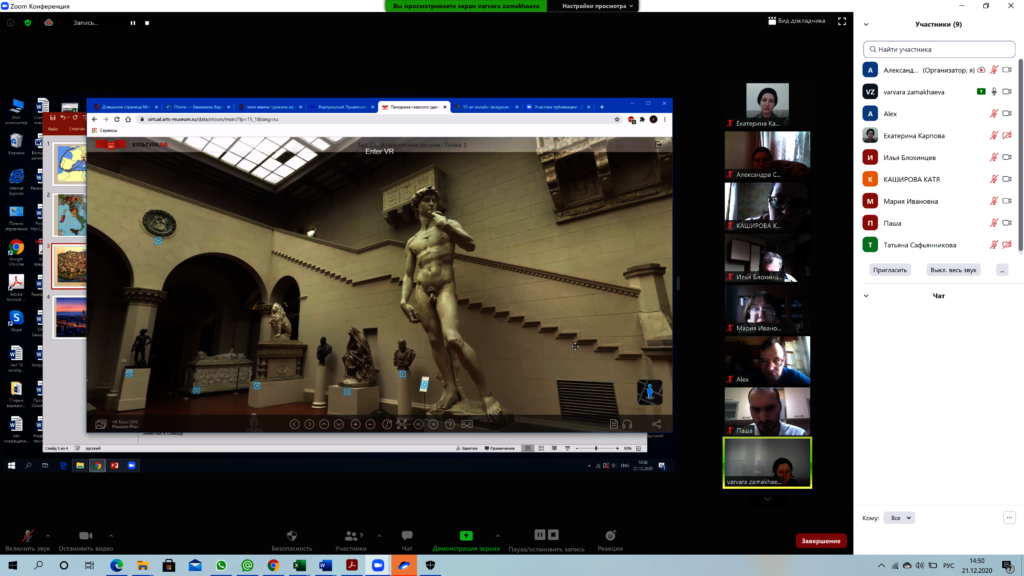Screen dimensions: 1024x576
Task: Open Microsoft Edge from taskbar
Action: pos(116,566)
